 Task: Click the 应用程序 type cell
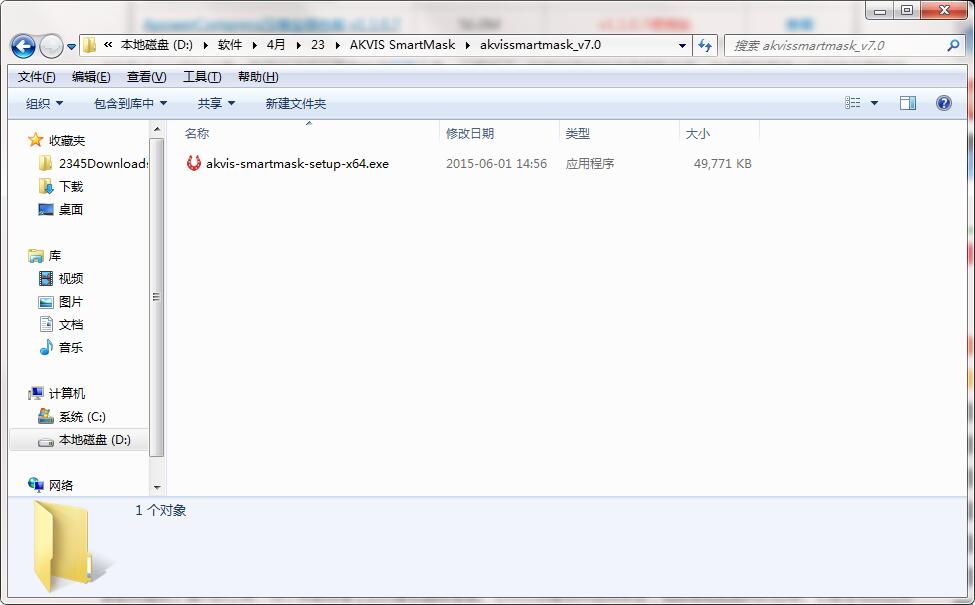tap(589, 164)
